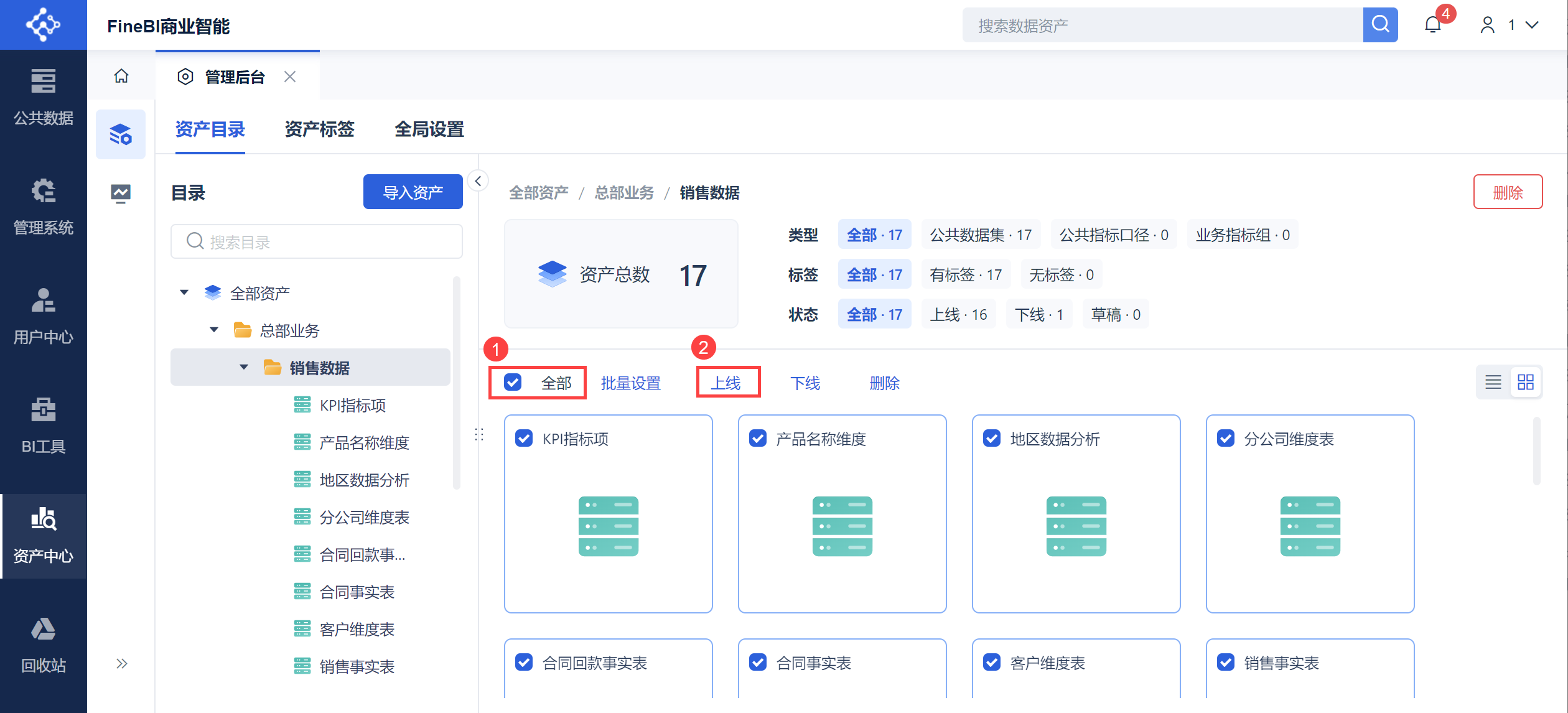Click the 销售数据 folder icon

click(273, 367)
